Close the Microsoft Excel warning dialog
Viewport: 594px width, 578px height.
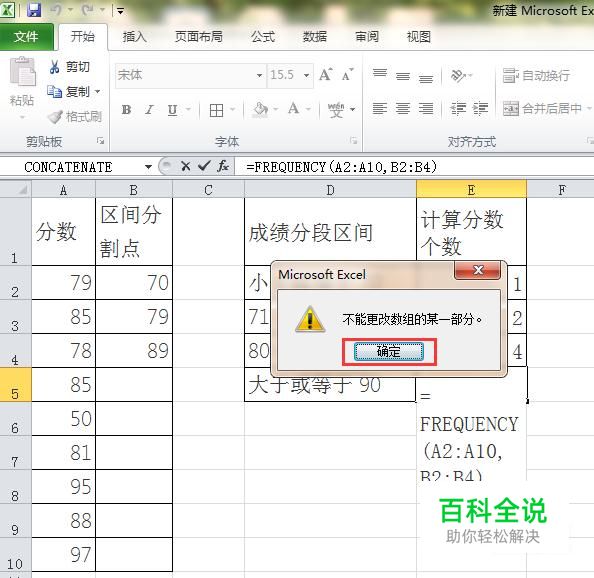(x=478, y=270)
